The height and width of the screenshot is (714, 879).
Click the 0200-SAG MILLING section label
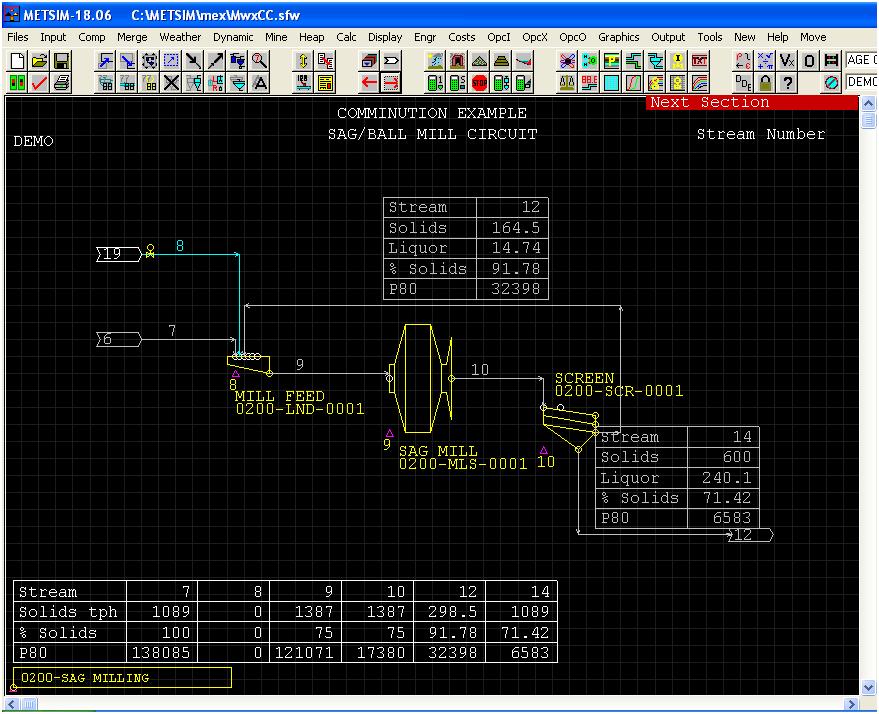122,678
